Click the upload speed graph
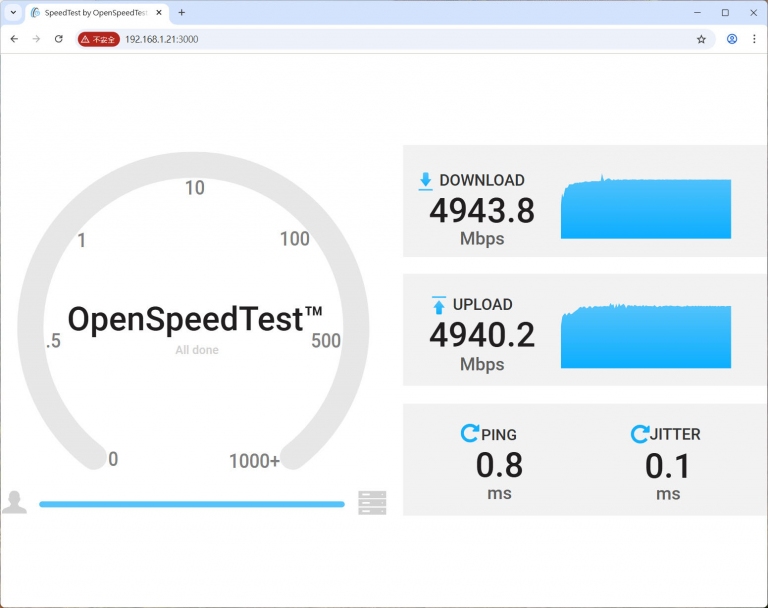The height and width of the screenshot is (608, 768). (645, 336)
